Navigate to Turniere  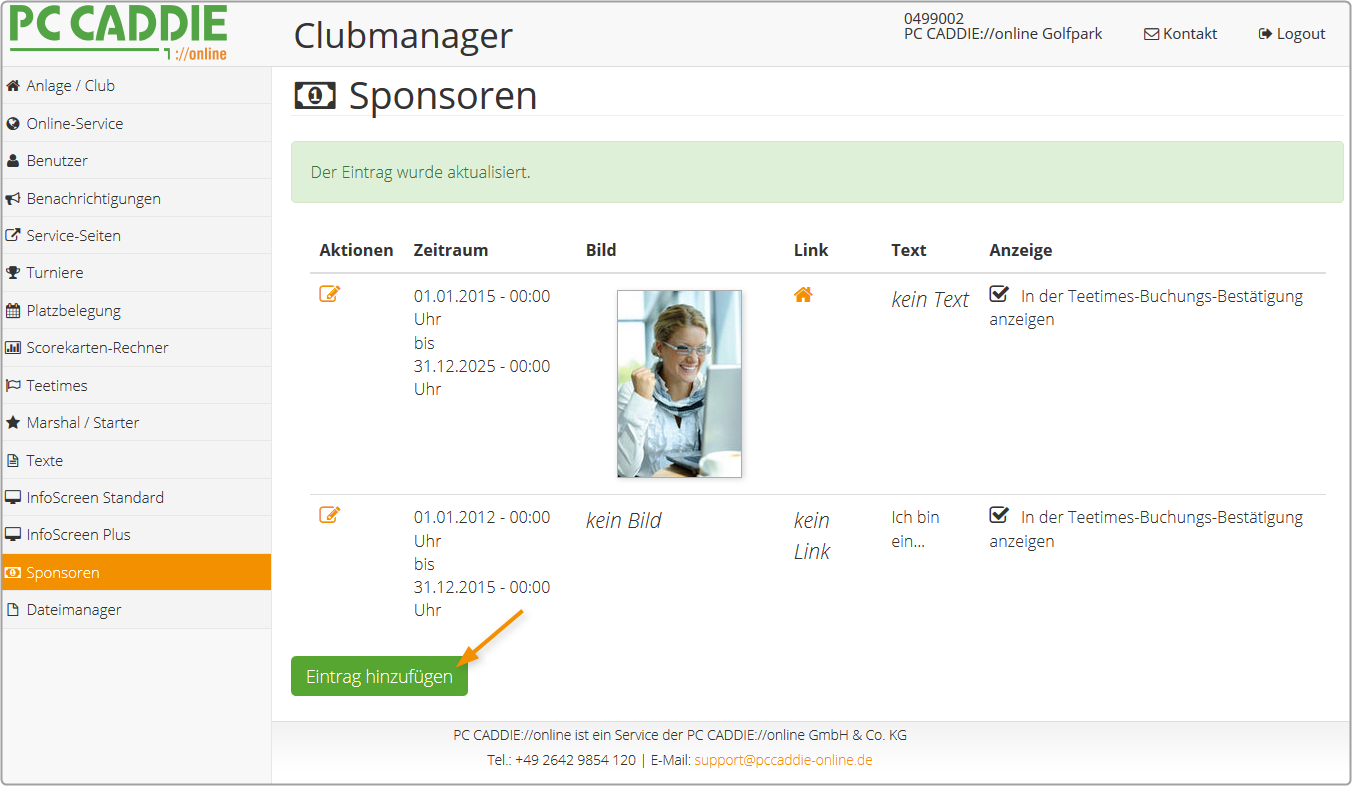click(x=136, y=273)
